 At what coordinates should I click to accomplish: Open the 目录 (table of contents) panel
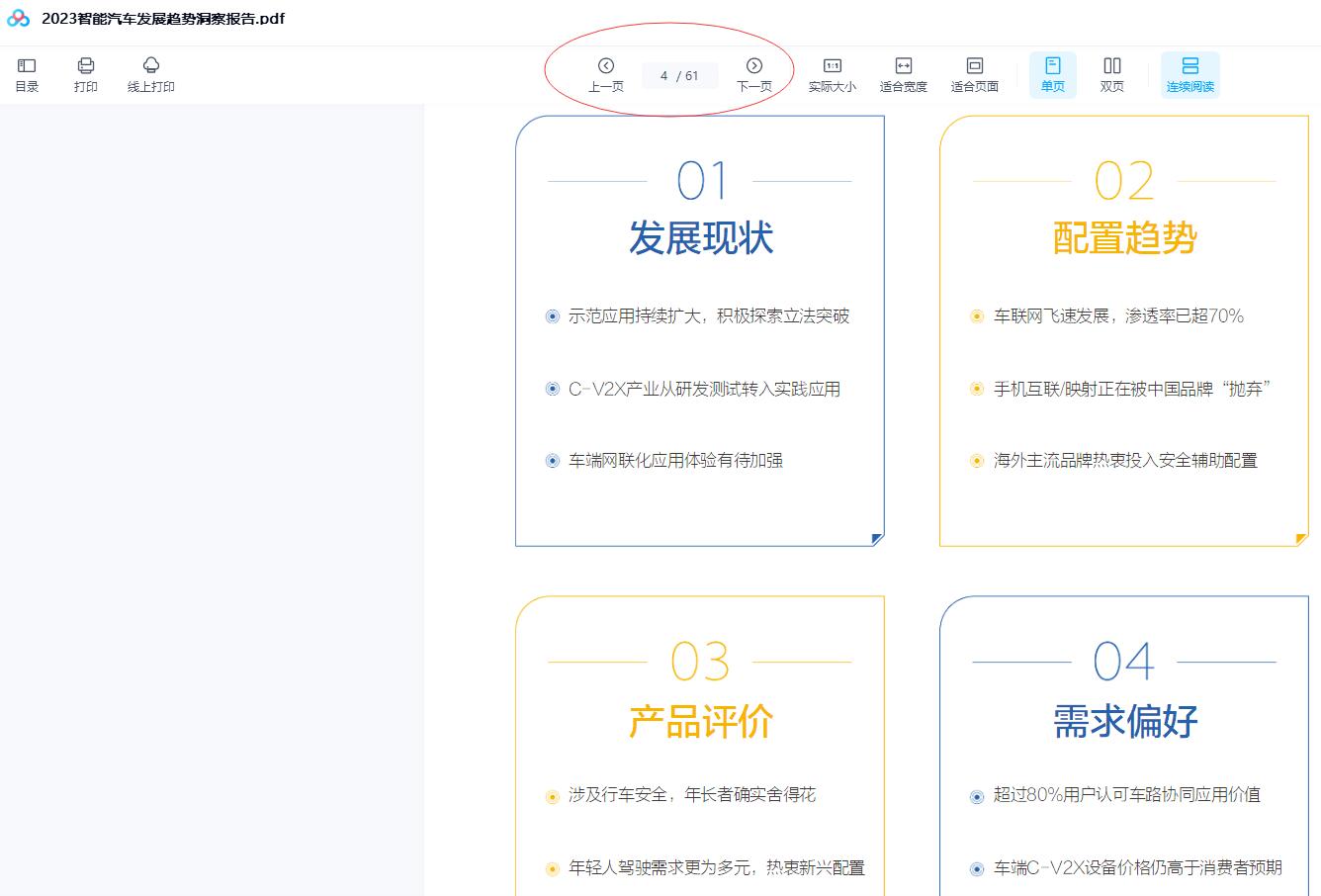27,74
